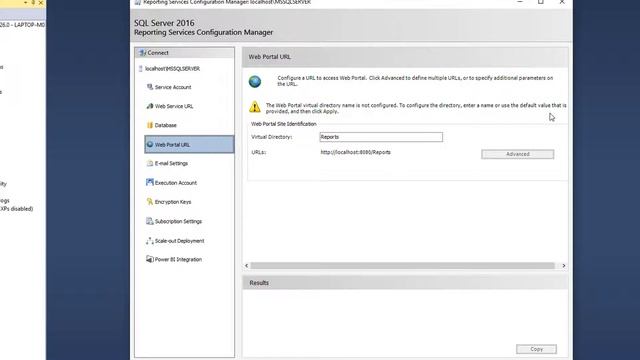Image resolution: width=640 pixels, height=360 pixels.
Task: Click the horizontal scrollbar thumb
Action: click(x=402, y=266)
